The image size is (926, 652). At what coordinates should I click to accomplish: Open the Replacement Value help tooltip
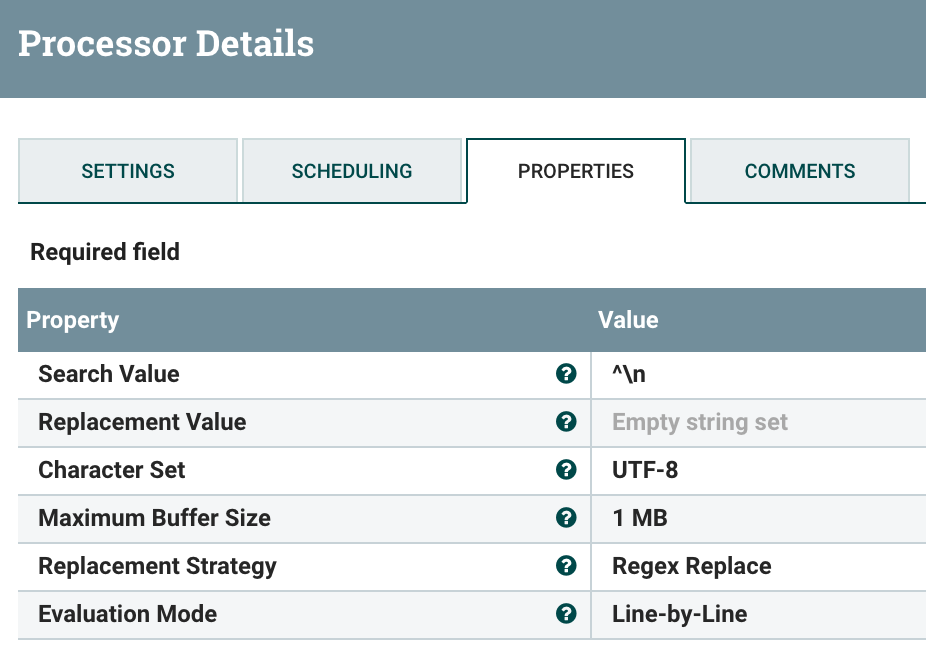pyautogui.click(x=567, y=422)
